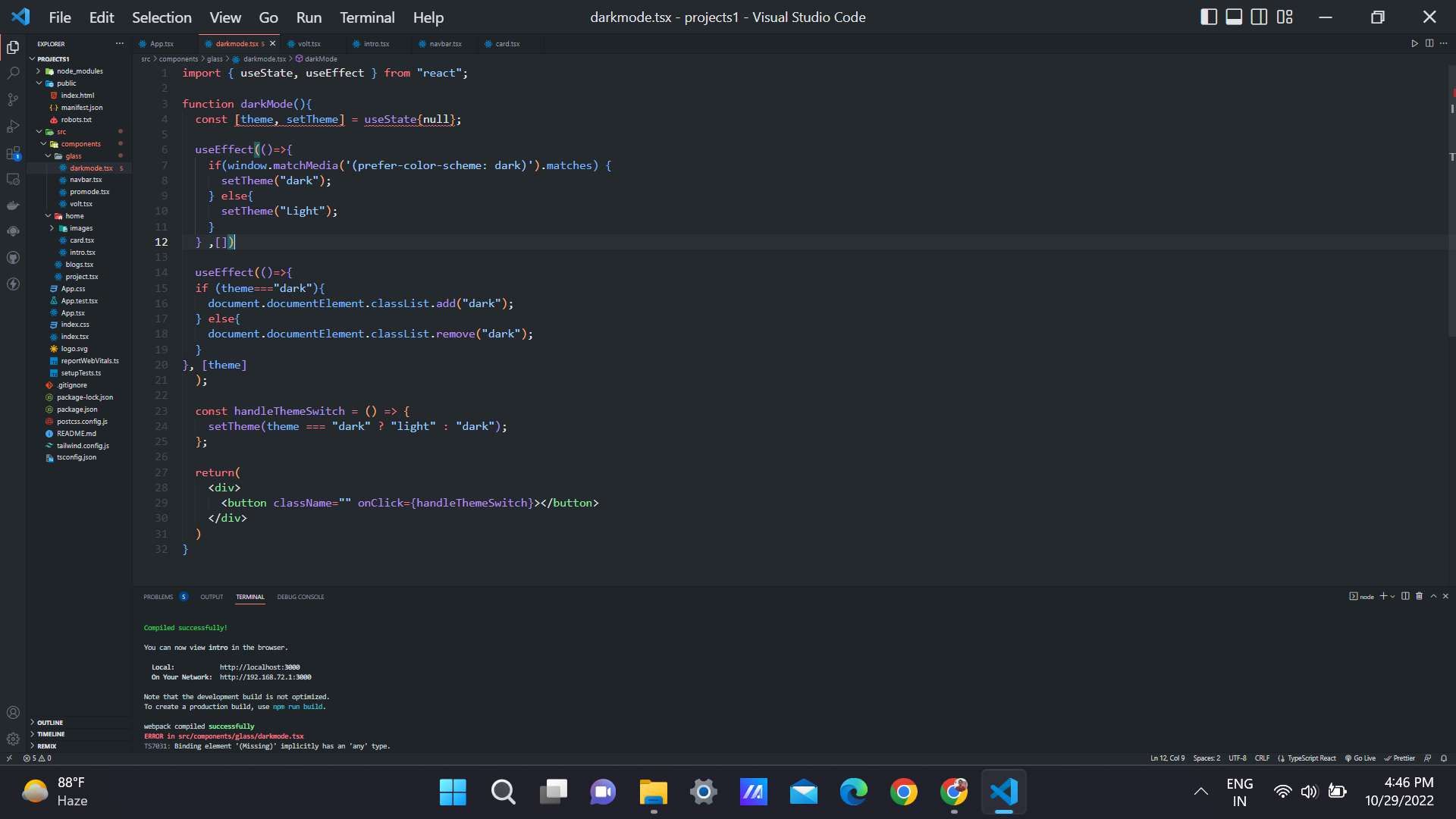Toggle the primary sidebar layout button

[x=1209, y=17]
